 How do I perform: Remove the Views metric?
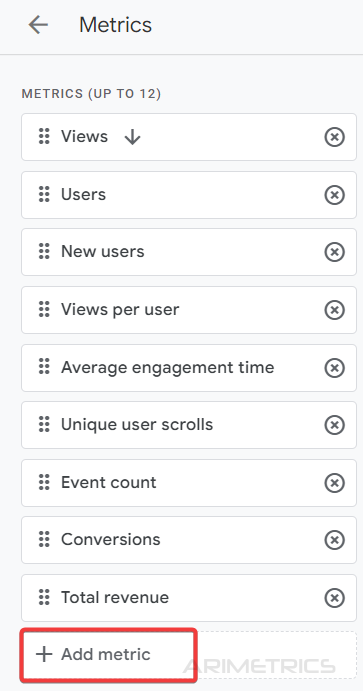(x=334, y=137)
